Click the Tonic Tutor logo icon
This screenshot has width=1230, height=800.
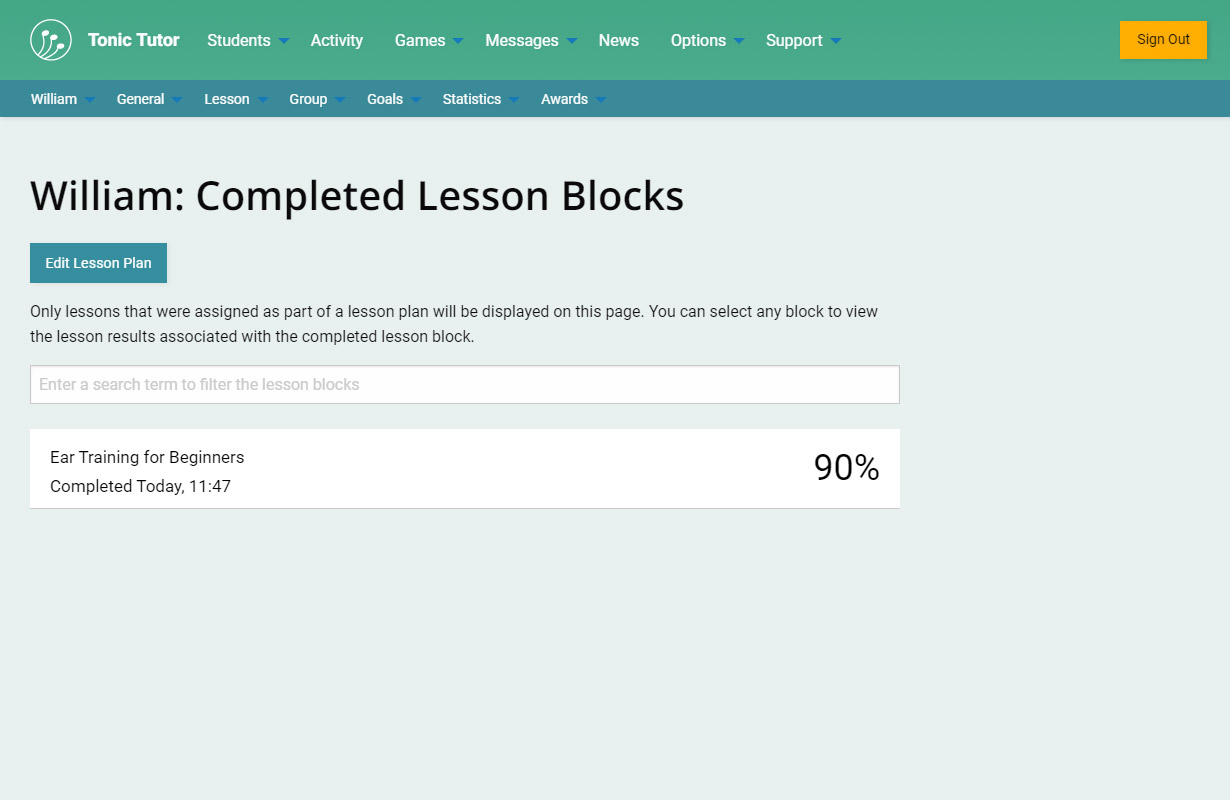pyautogui.click(x=51, y=40)
